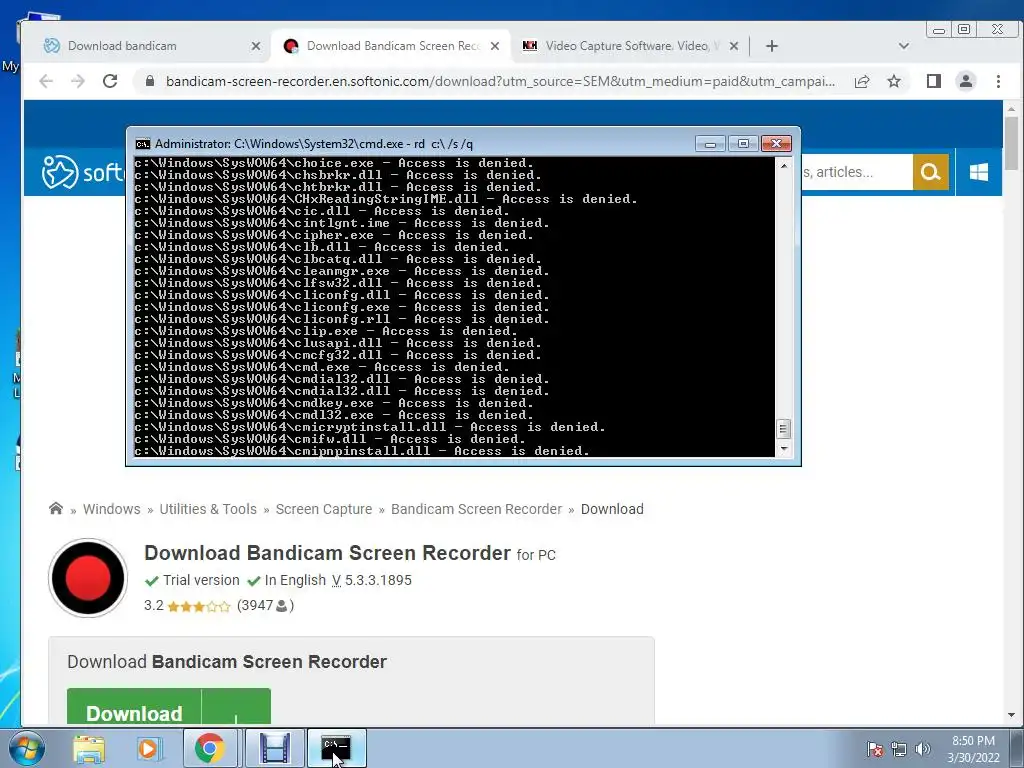Open the Windows Start button
Viewport: 1024px width, 768px height.
coord(27,748)
